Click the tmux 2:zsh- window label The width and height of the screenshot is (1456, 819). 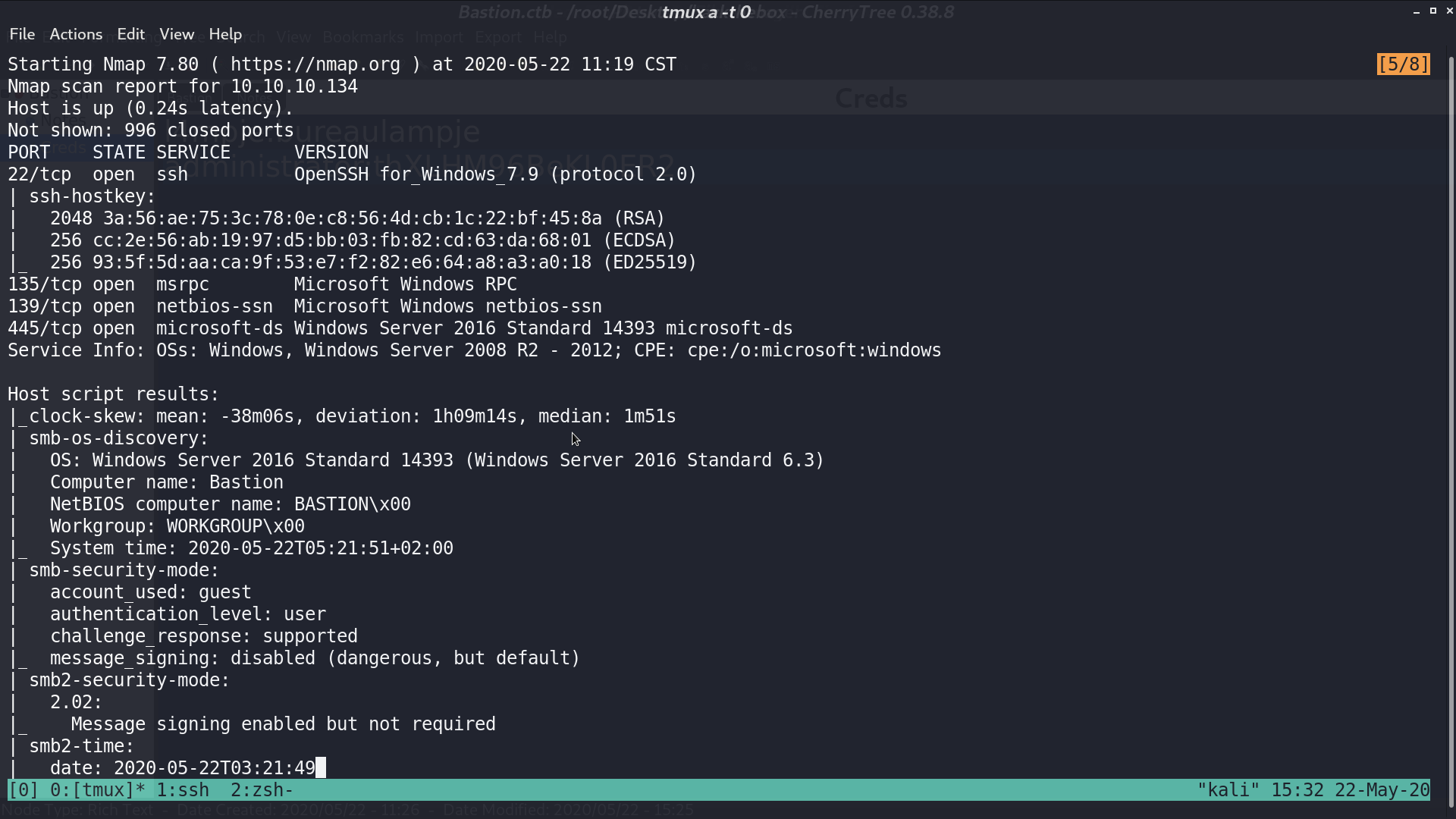(262, 790)
